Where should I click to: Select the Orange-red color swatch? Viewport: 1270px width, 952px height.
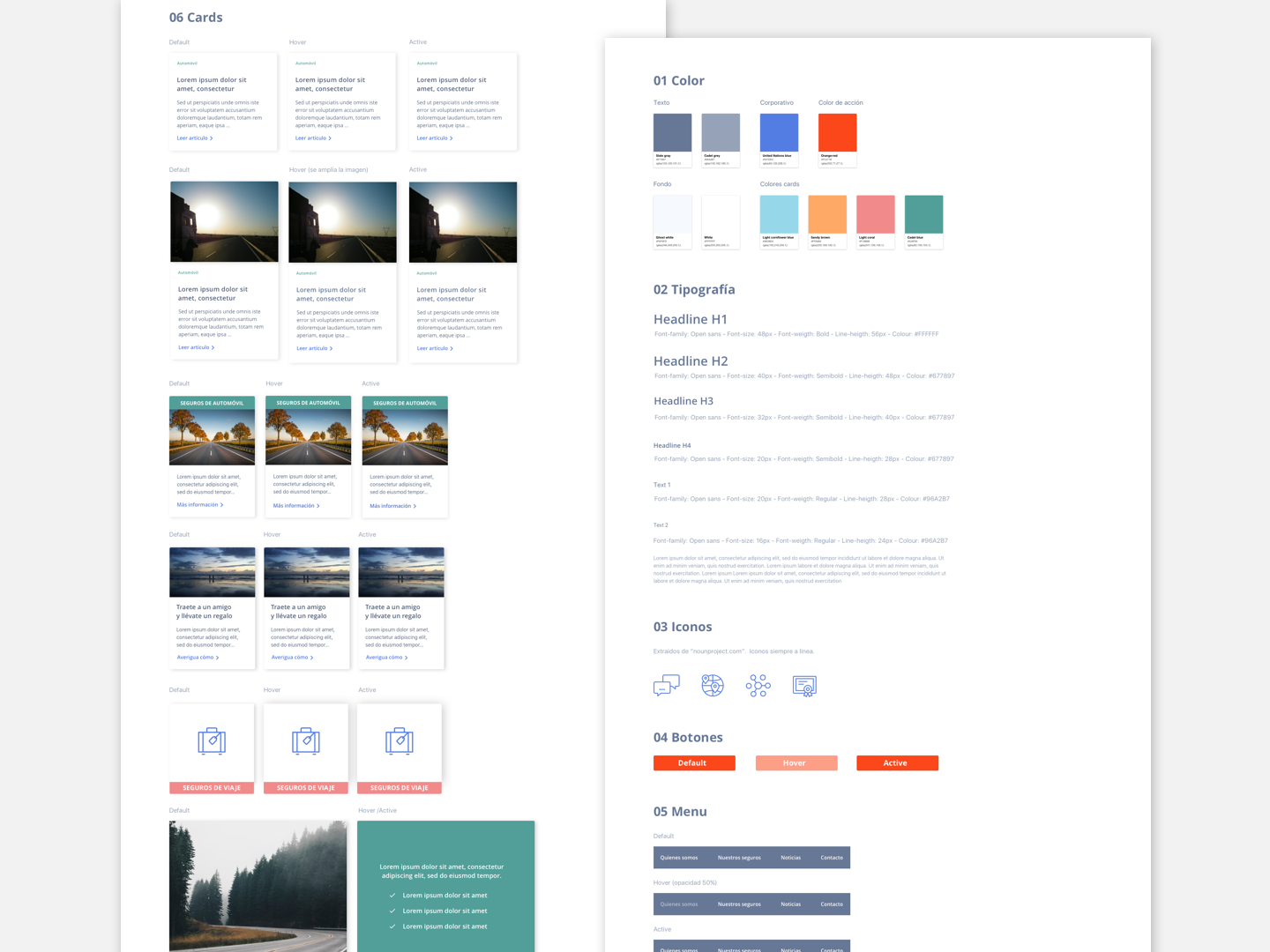click(836, 132)
